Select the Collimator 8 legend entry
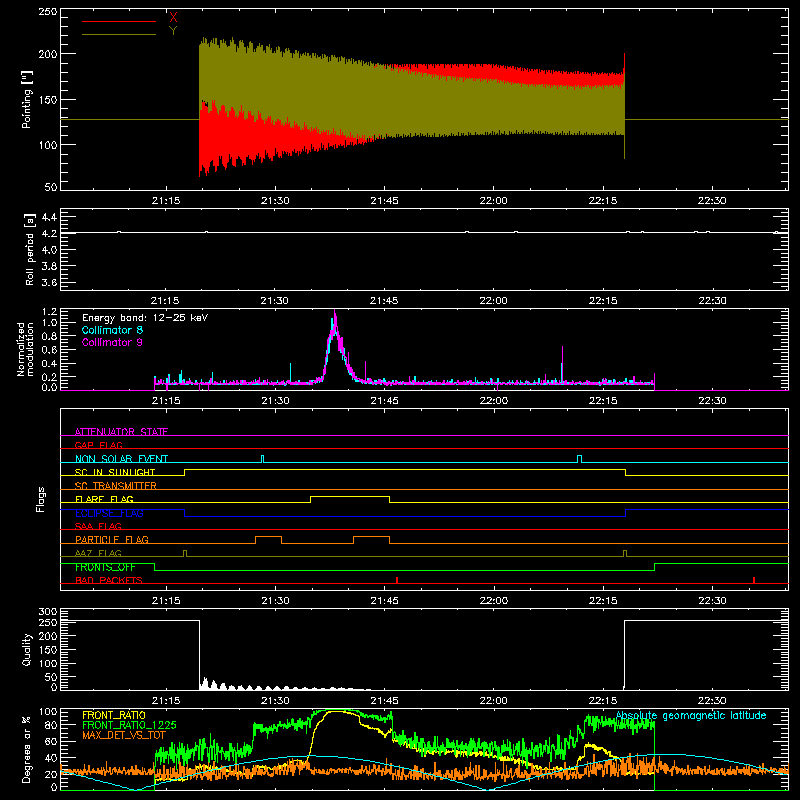 point(112,330)
